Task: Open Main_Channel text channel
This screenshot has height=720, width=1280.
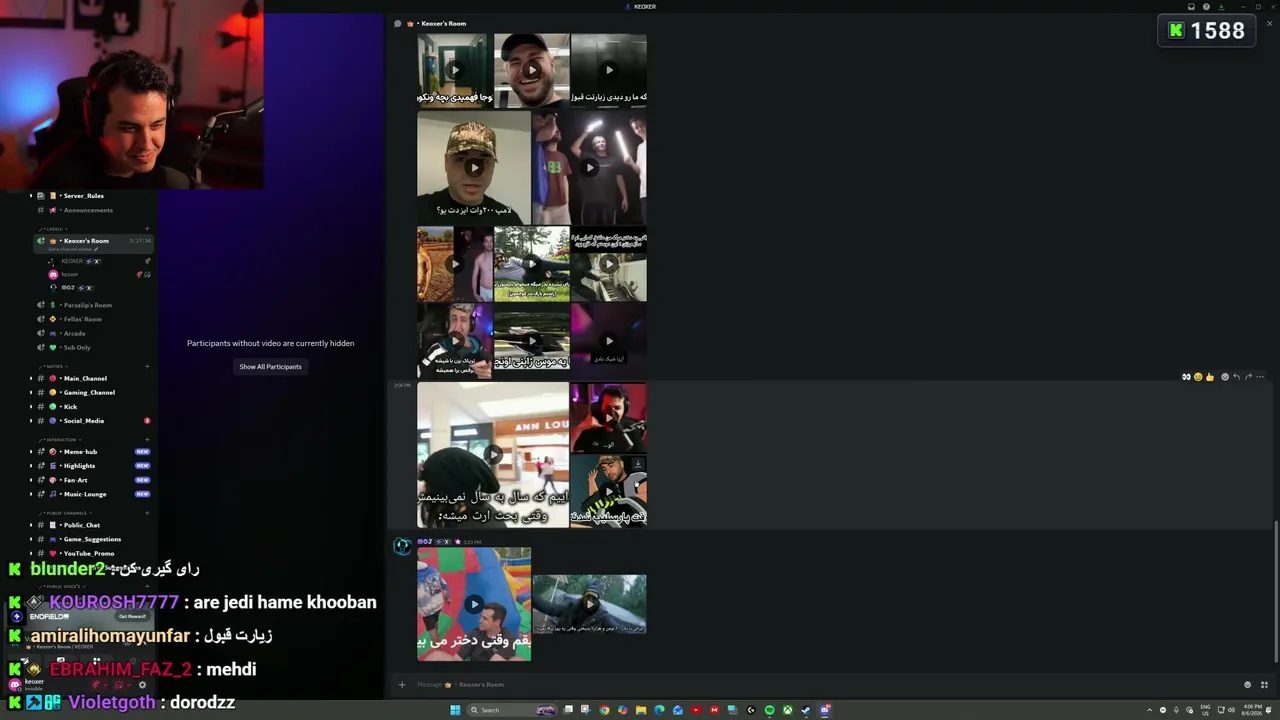Action: [85, 378]
